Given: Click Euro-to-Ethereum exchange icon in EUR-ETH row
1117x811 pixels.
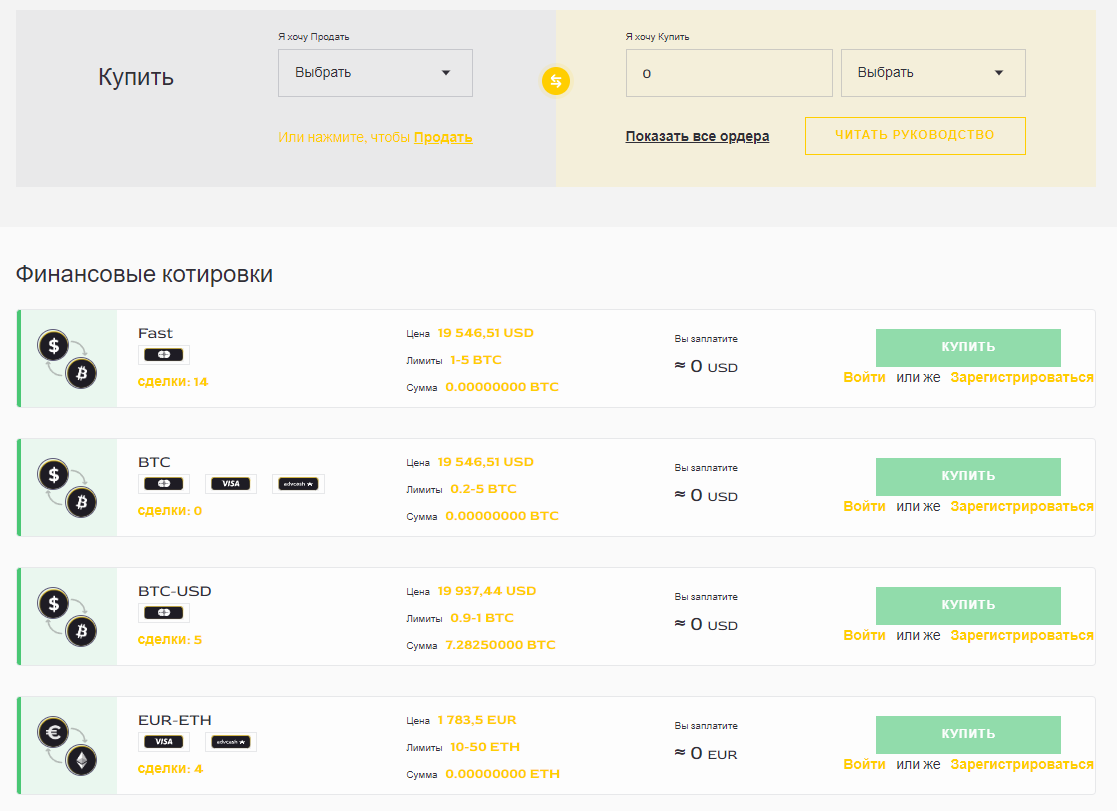Looking at the screenshot, I should 67,746.
